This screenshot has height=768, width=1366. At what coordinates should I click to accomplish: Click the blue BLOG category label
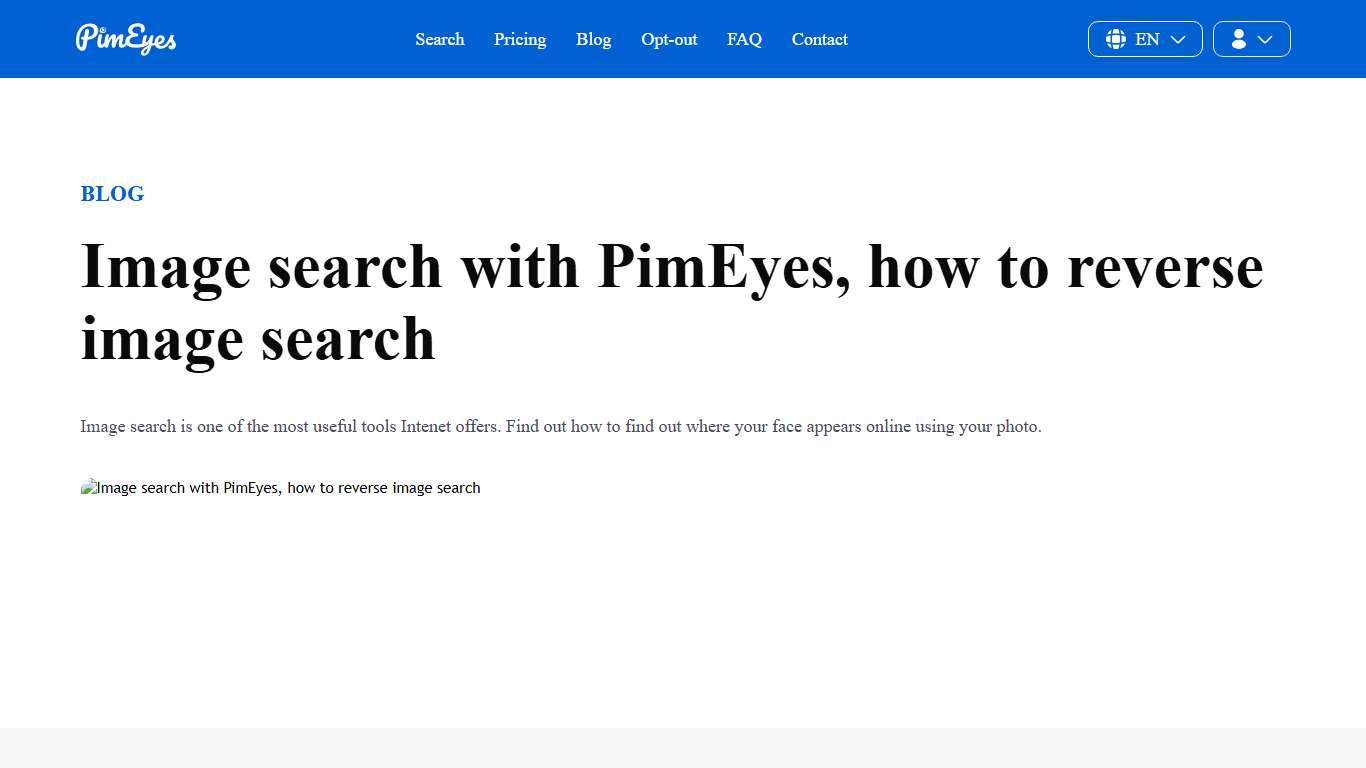click(112, 194)
